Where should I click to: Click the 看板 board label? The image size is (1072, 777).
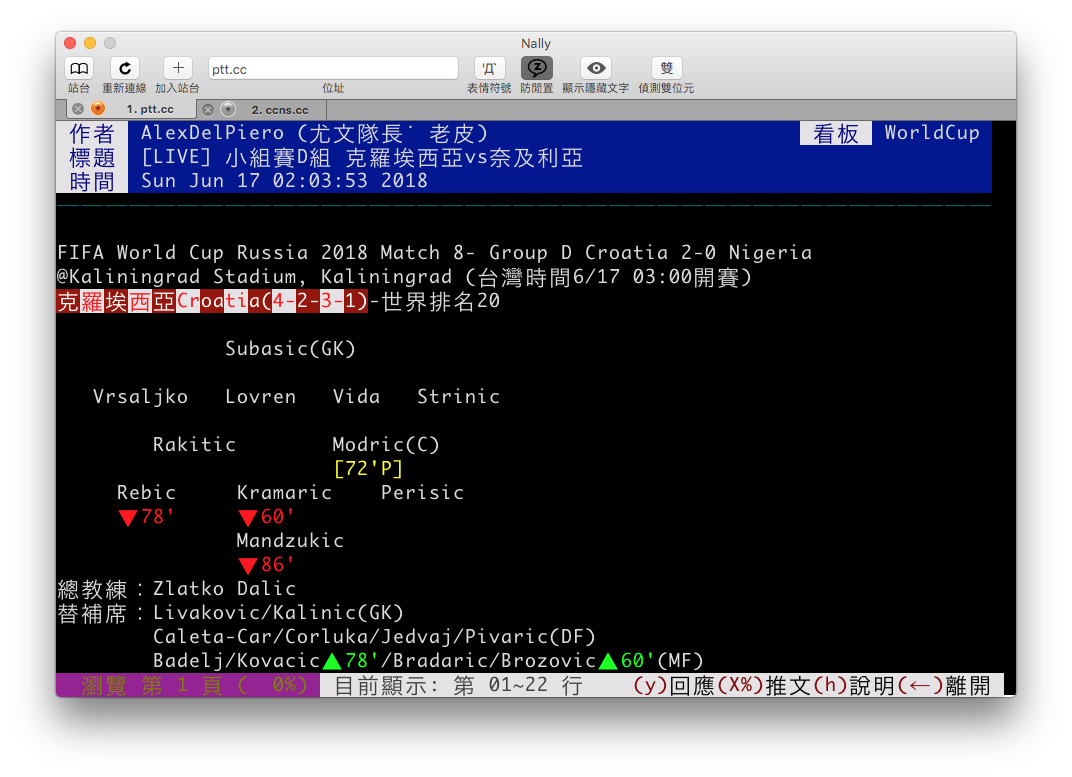[835, 133]
